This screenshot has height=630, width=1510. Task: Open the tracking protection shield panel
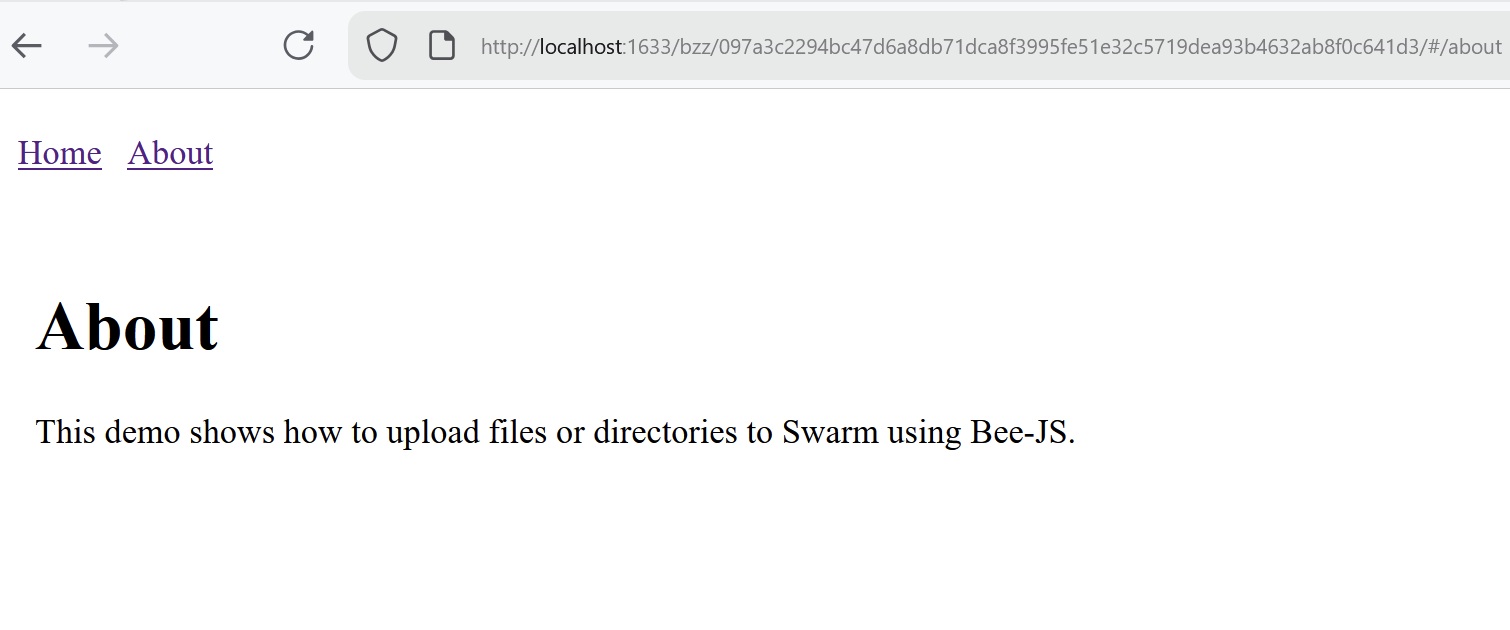pos(382,45)
